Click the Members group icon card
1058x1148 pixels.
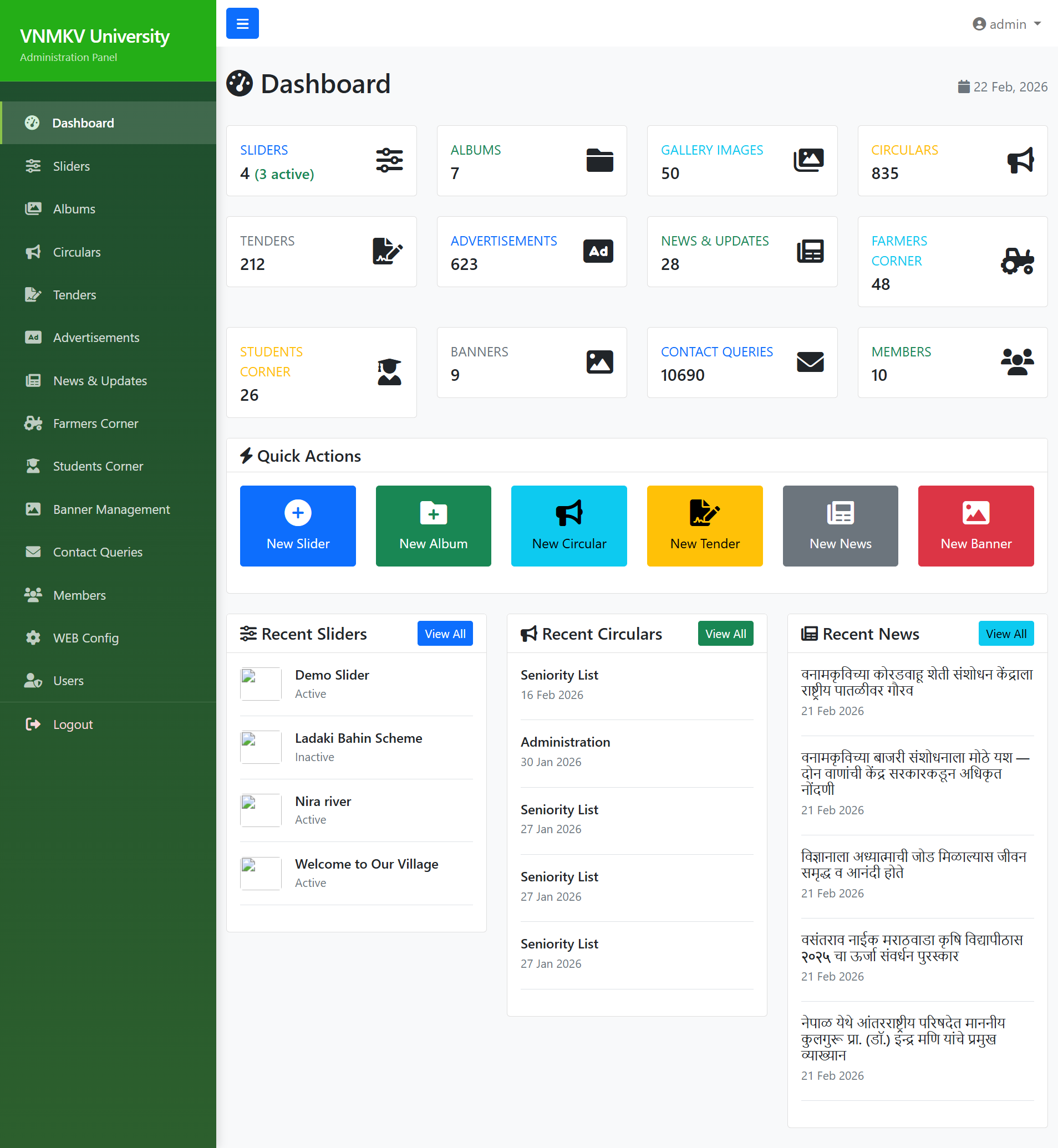pos(1017,361)
